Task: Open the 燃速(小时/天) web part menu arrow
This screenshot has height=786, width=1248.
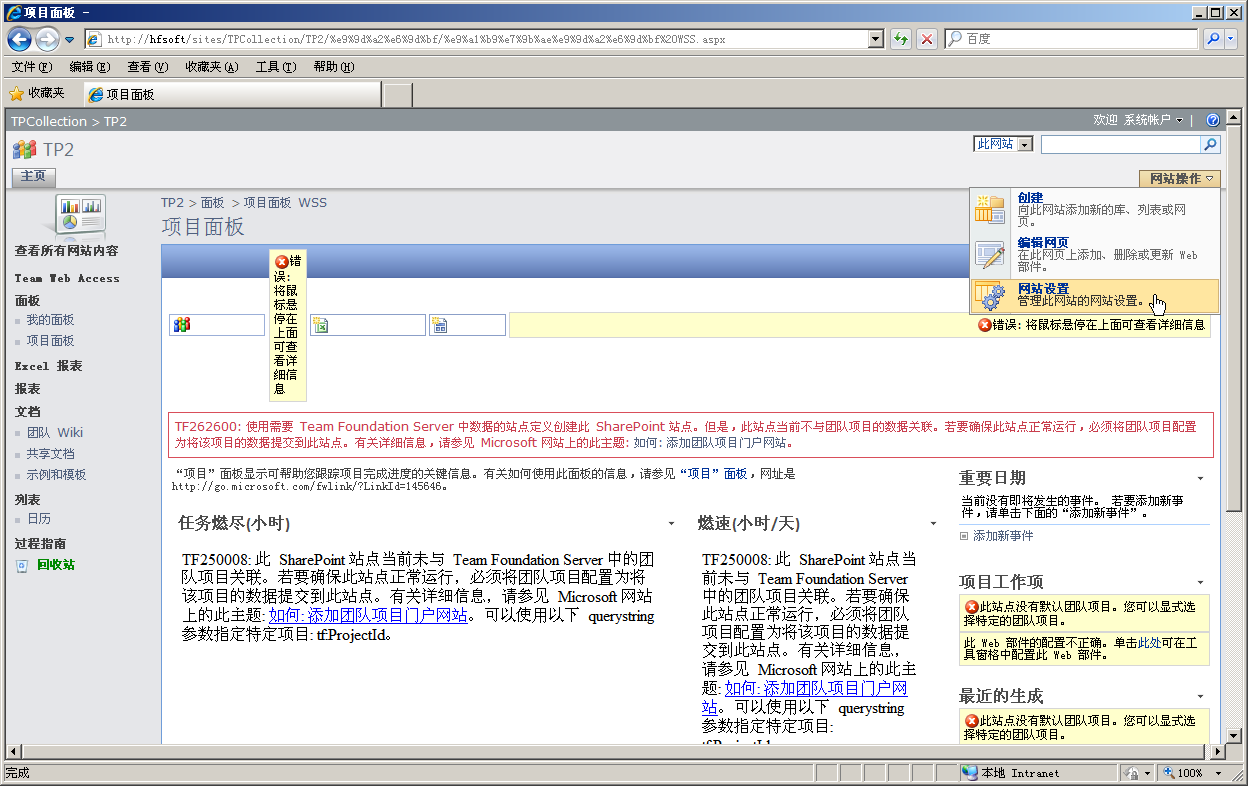Action: coord(933,524)
